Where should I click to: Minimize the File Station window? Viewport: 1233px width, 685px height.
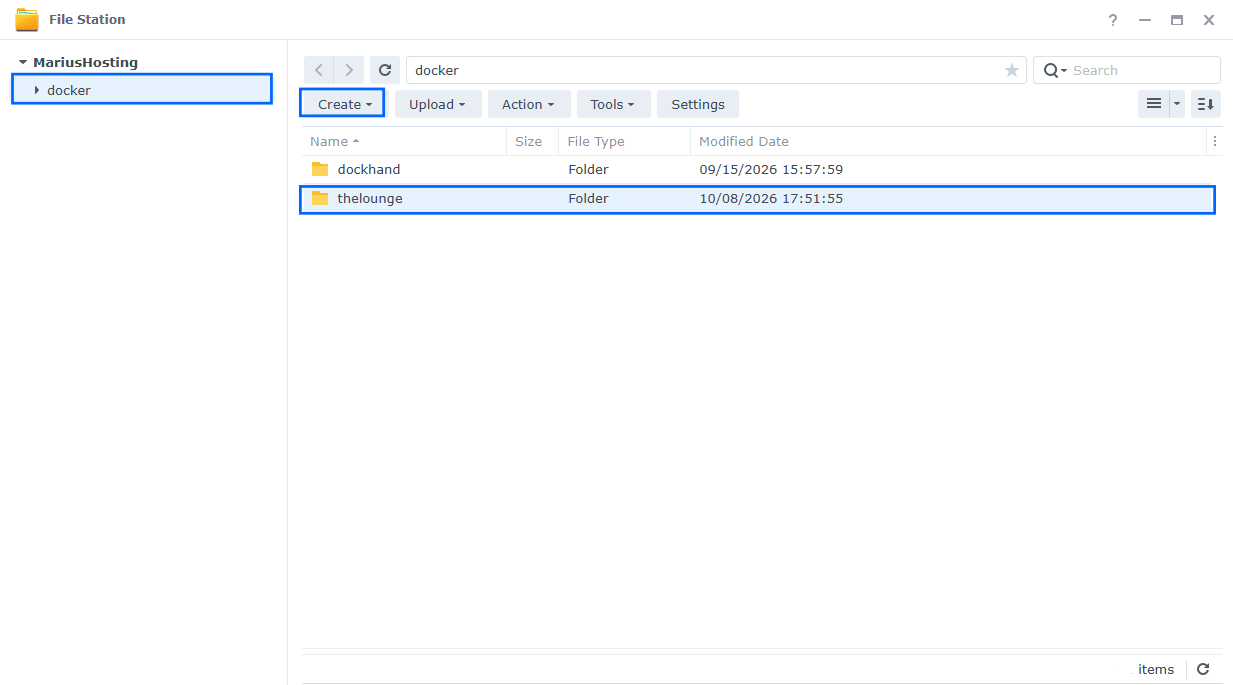click(1145, 20)
